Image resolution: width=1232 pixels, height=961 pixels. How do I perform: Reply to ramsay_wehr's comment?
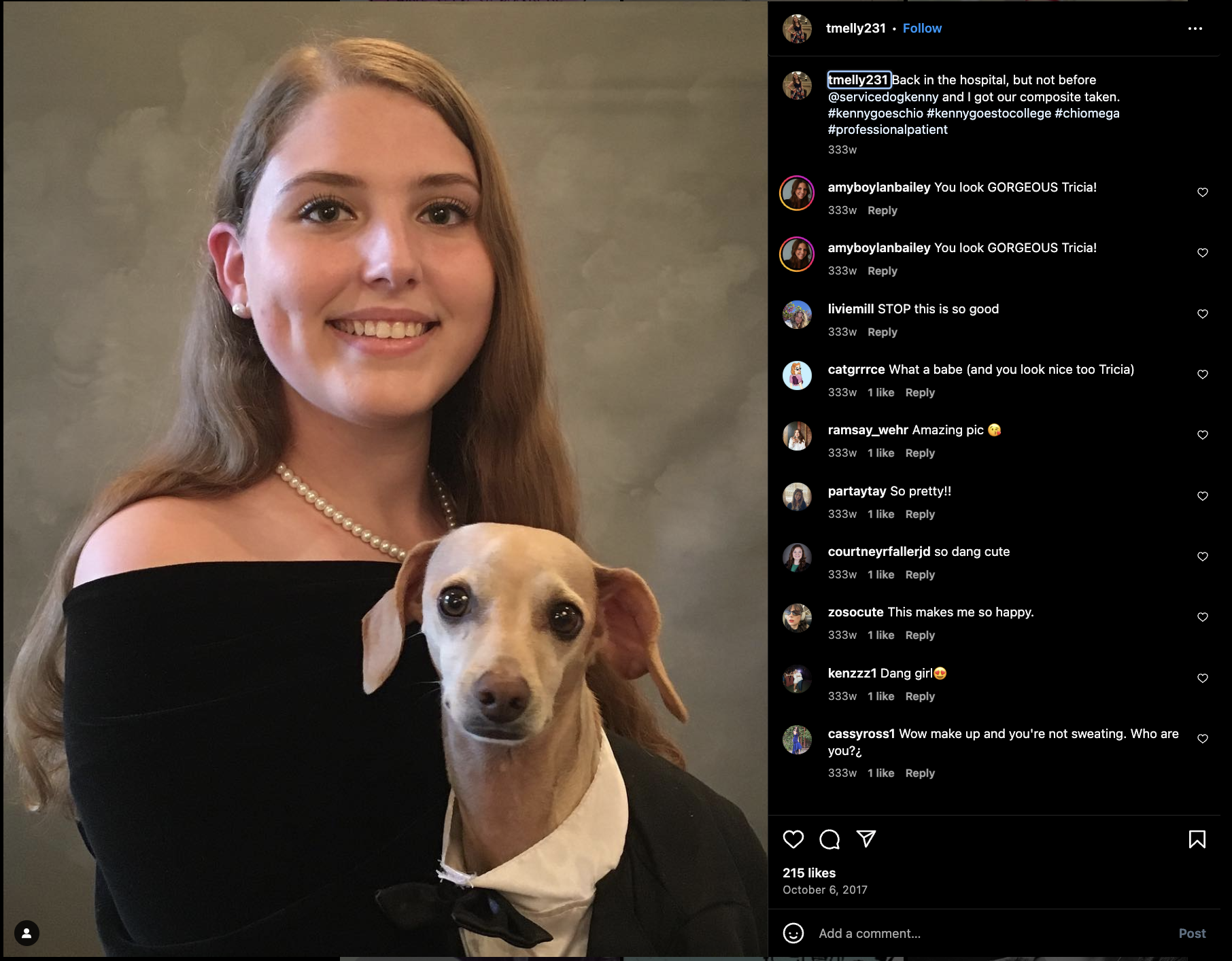coord(920,453)
